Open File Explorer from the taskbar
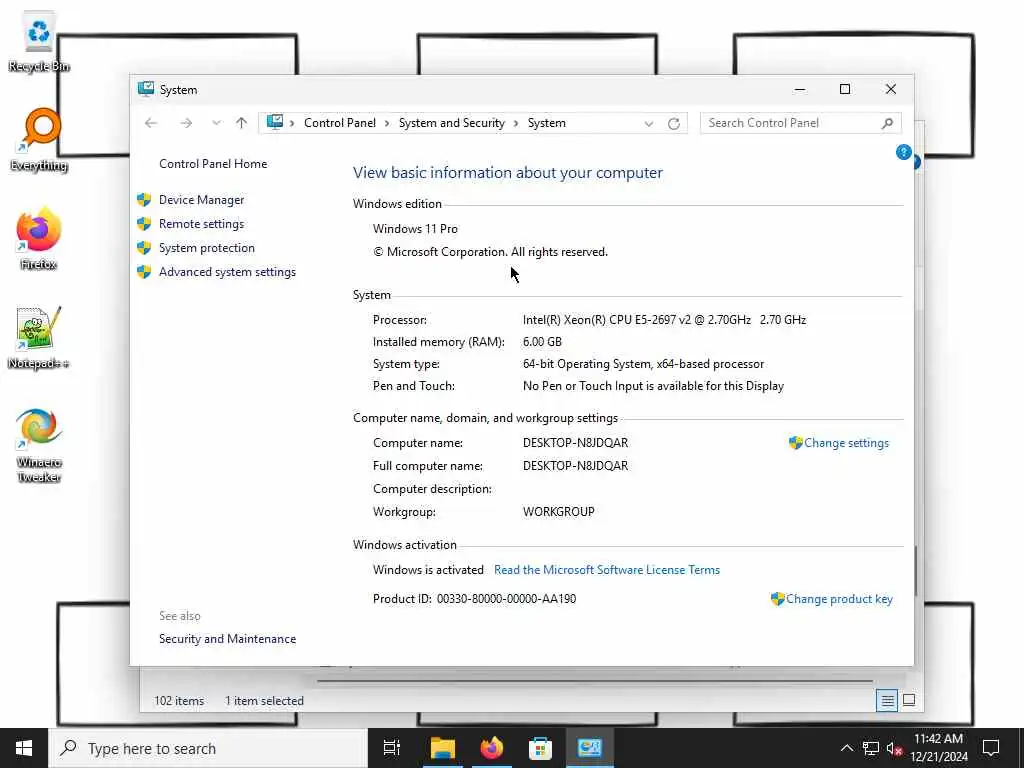 pyautogui.click(x=443, y=748)
